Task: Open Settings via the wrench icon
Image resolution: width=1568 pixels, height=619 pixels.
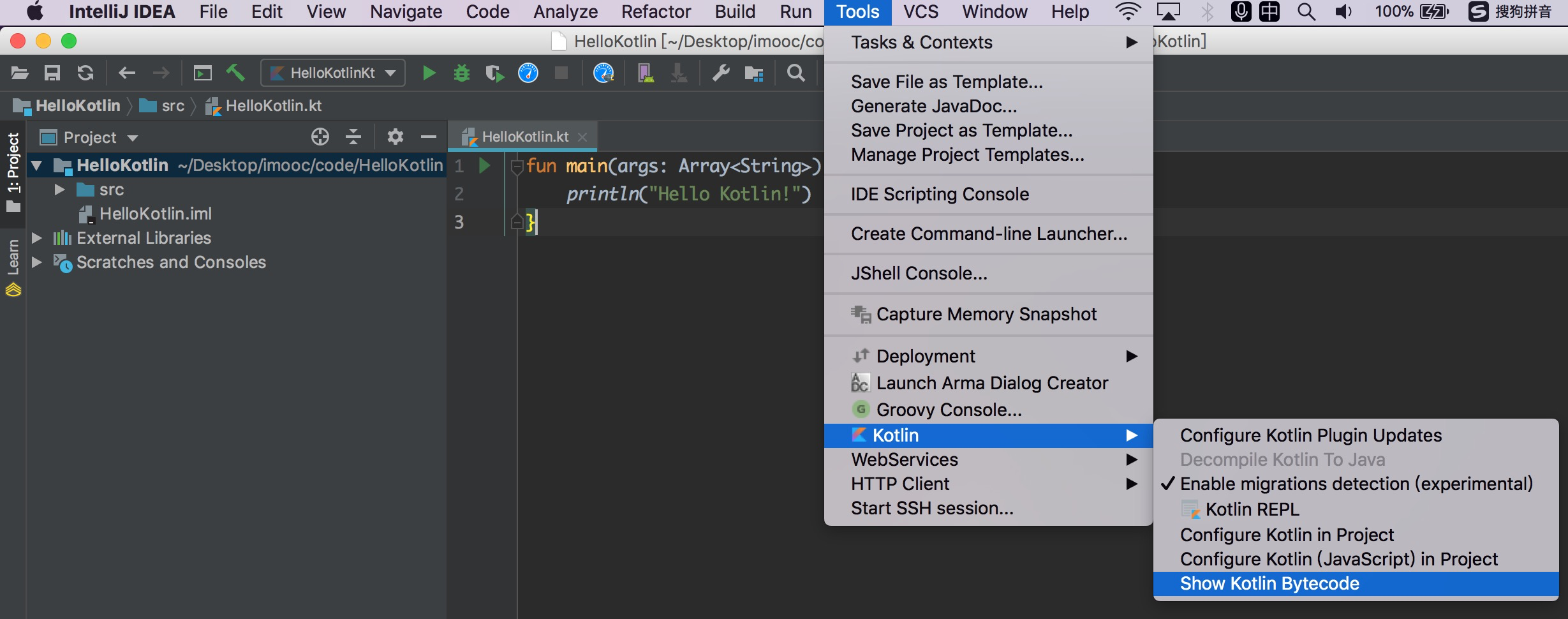Action: point(721,73)
